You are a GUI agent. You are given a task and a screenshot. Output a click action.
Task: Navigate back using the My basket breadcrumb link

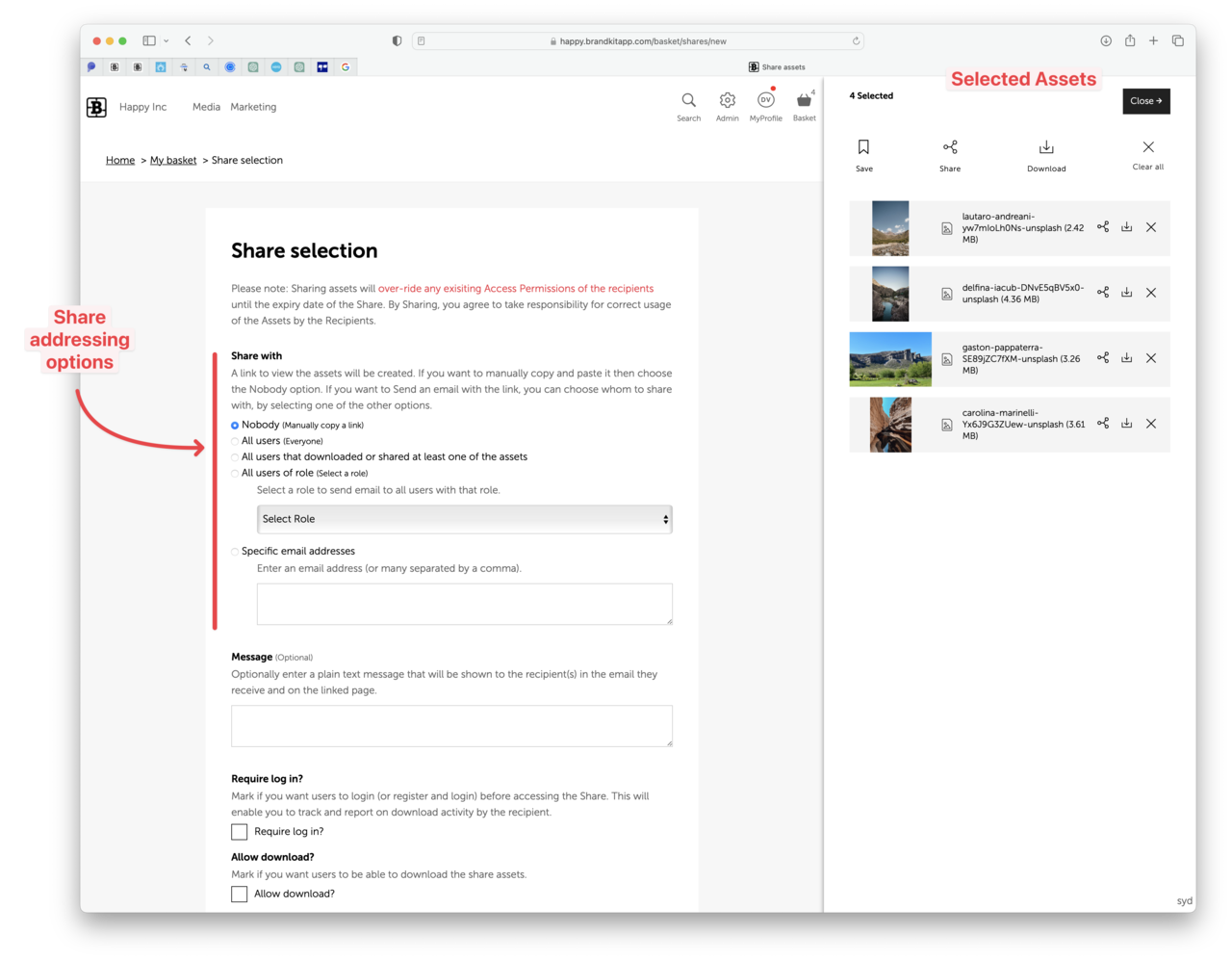coord(173,160)
